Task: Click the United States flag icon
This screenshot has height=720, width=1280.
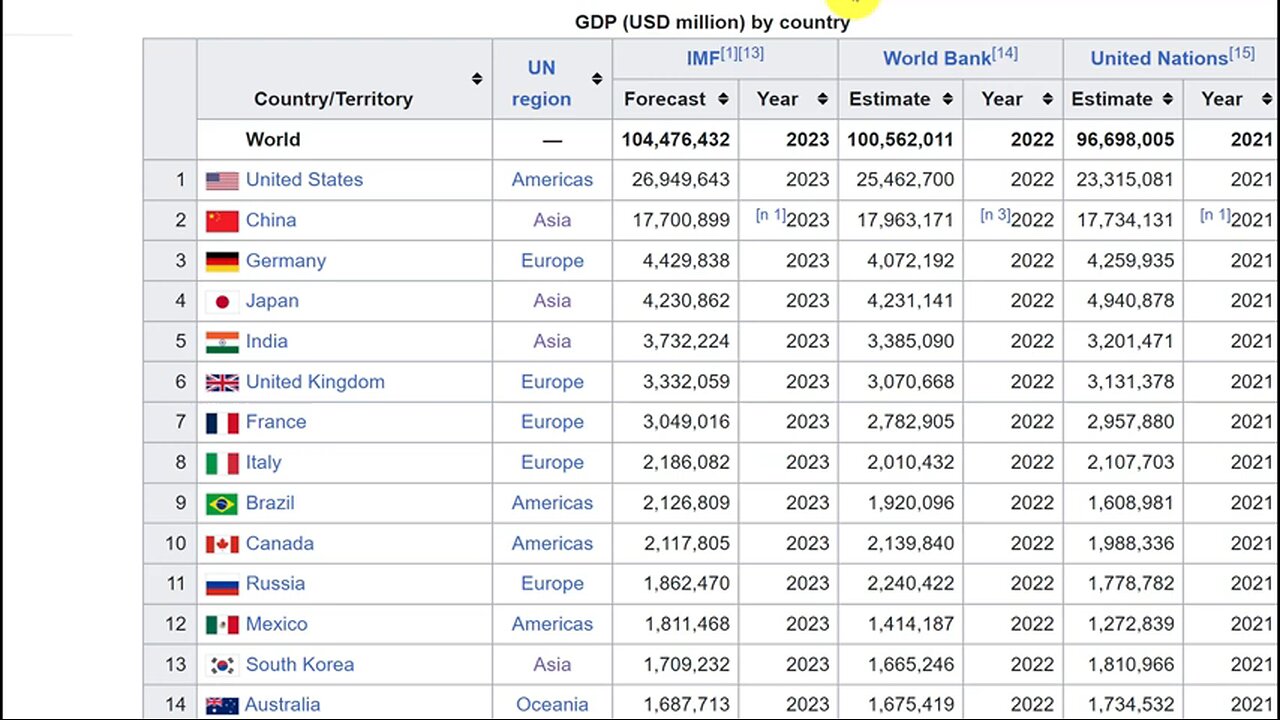Action: [222, 181]
